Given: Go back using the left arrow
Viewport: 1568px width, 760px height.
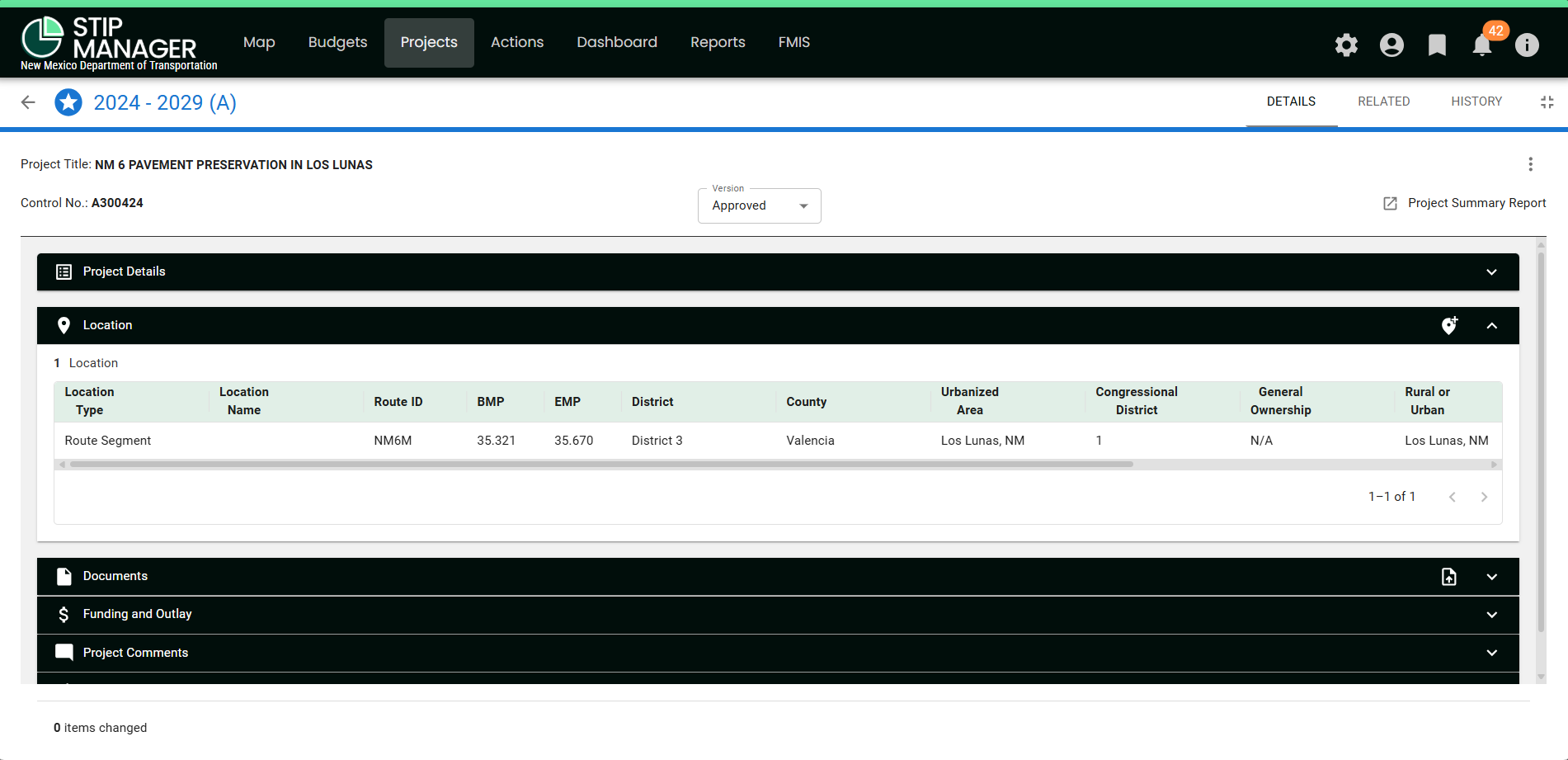Looking at the screenshot, I should click(x=28, y=102).
